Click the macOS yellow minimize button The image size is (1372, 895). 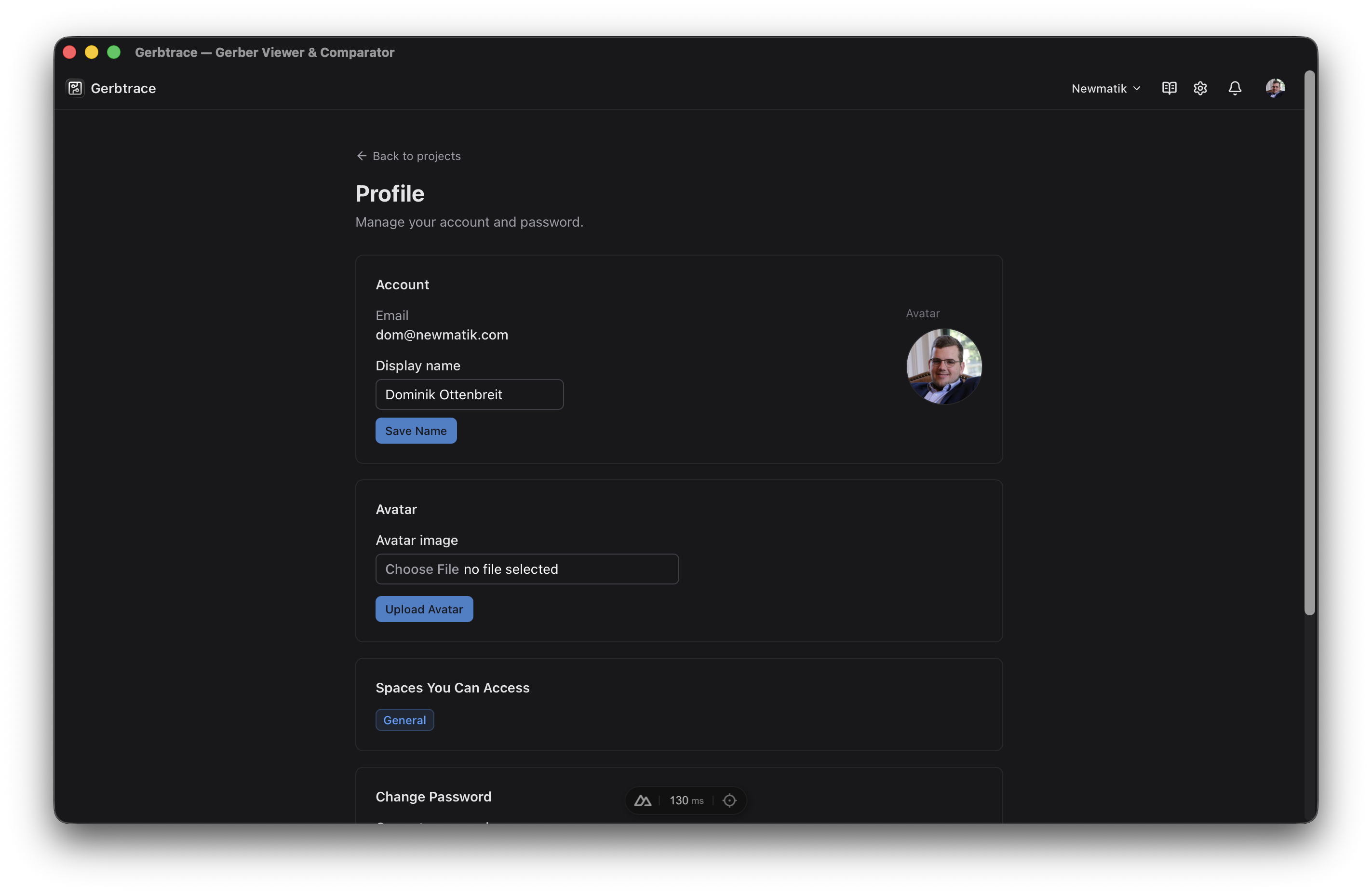coord(92,52)
